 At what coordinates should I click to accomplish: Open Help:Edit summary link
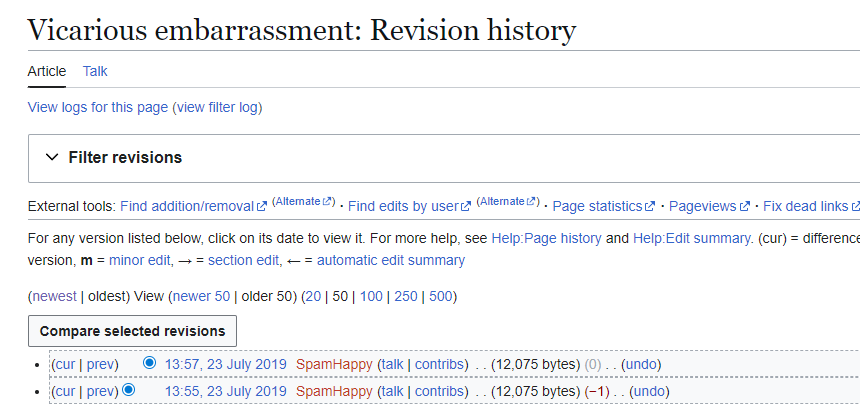[691, 238]
